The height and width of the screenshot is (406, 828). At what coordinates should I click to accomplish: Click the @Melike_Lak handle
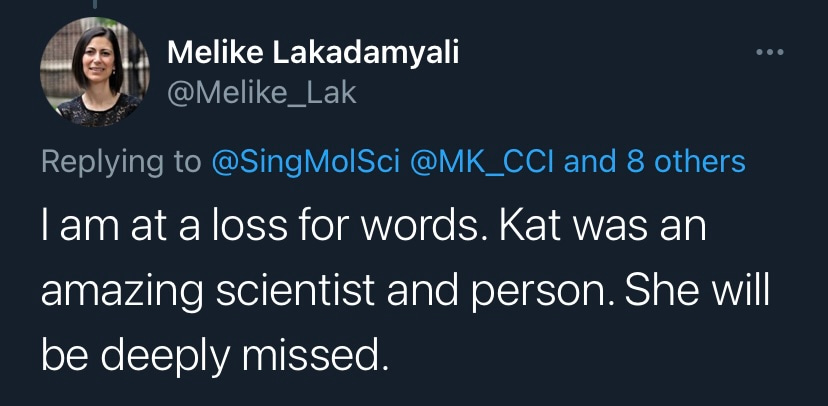262,94
